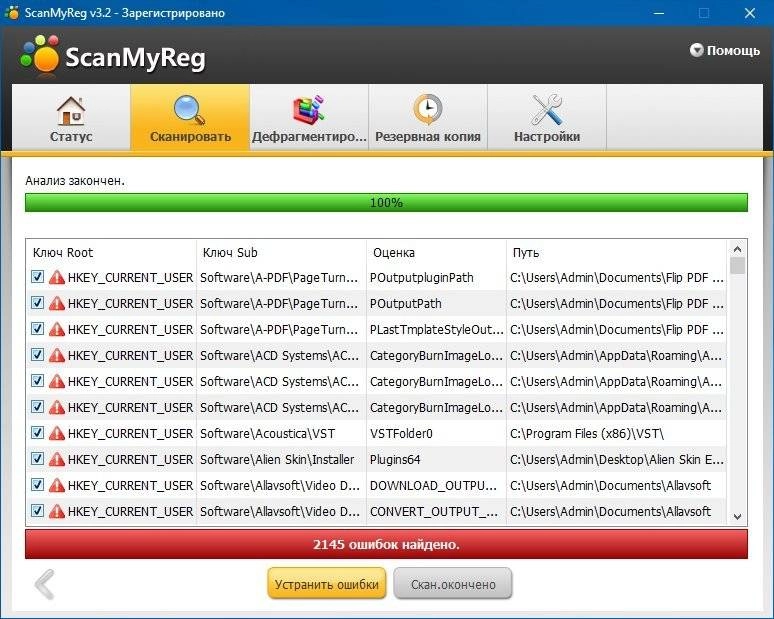Click the ScanMyReg title bar app icon

(11, 12)
